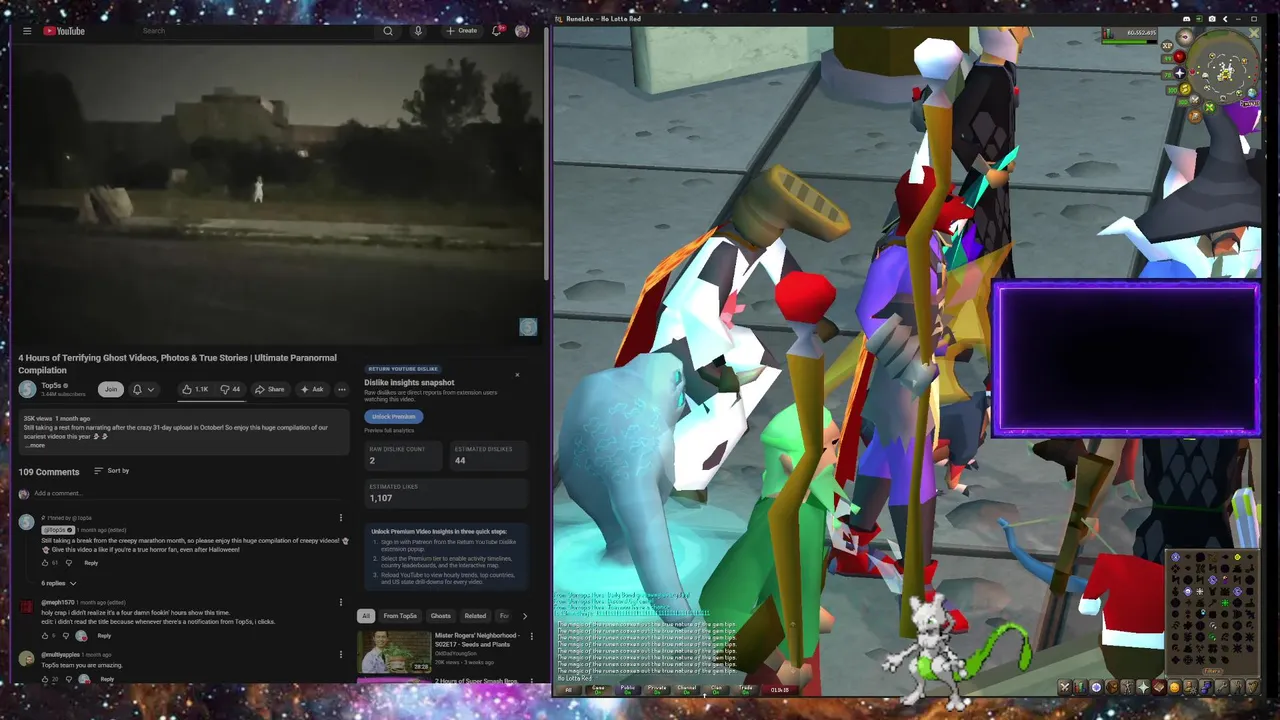The height and width of the screenshot is (720, 1280).
Task: Select the All chip in related videos
Action: [x=366, y=616]
